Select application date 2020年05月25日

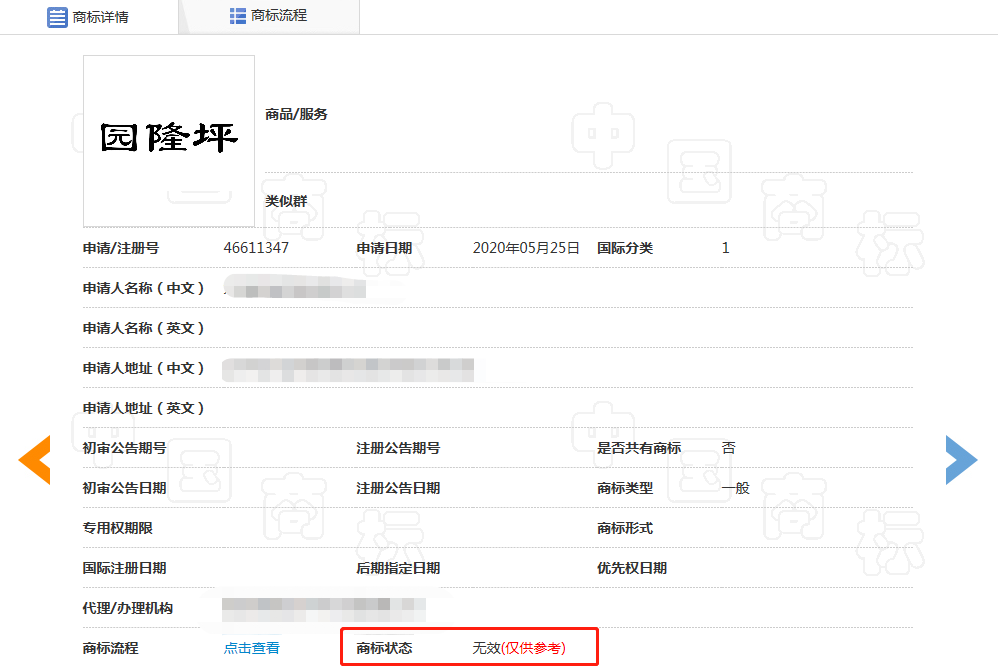(526, 248)
